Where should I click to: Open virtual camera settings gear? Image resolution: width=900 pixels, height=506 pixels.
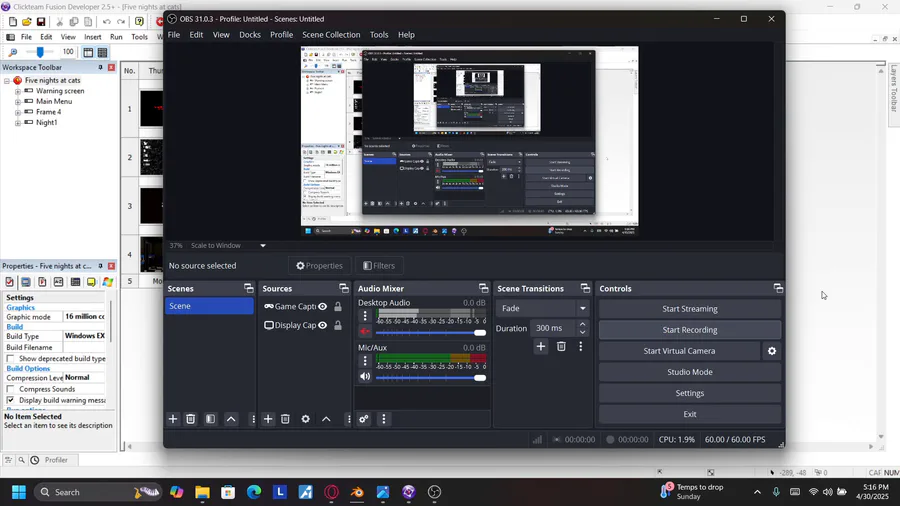pos(772,351)
